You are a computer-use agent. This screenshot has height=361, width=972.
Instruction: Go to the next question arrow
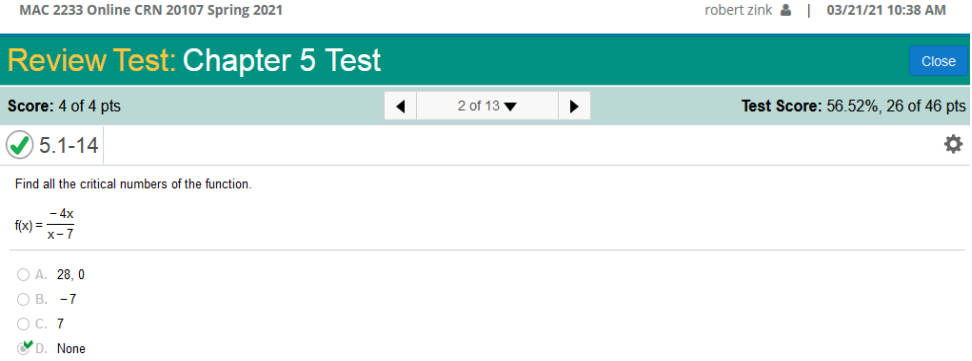(x=574, y=106)
